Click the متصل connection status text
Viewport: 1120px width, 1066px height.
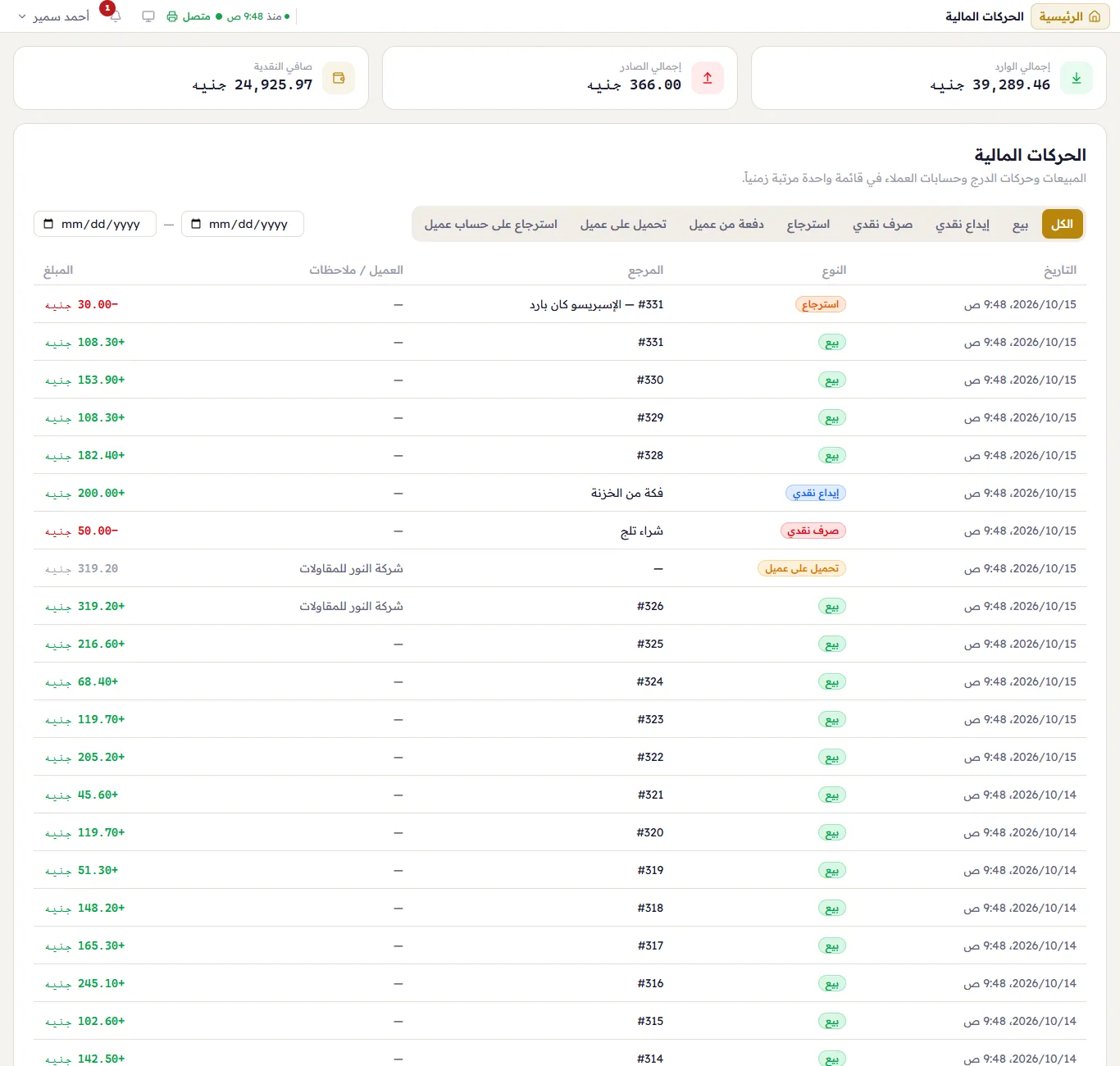click(x=196, y=16)
